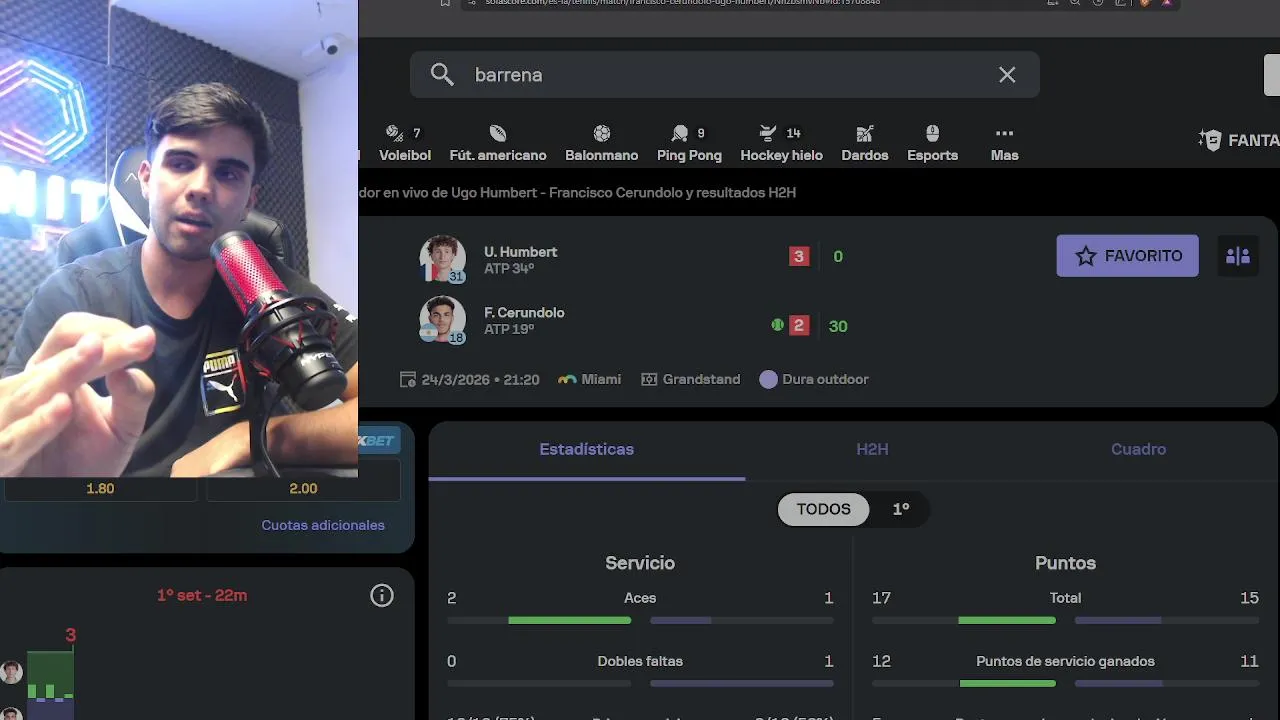1280x720 pixels.
Task: Expand the Mas sports menu
Action: [1004, 144]
